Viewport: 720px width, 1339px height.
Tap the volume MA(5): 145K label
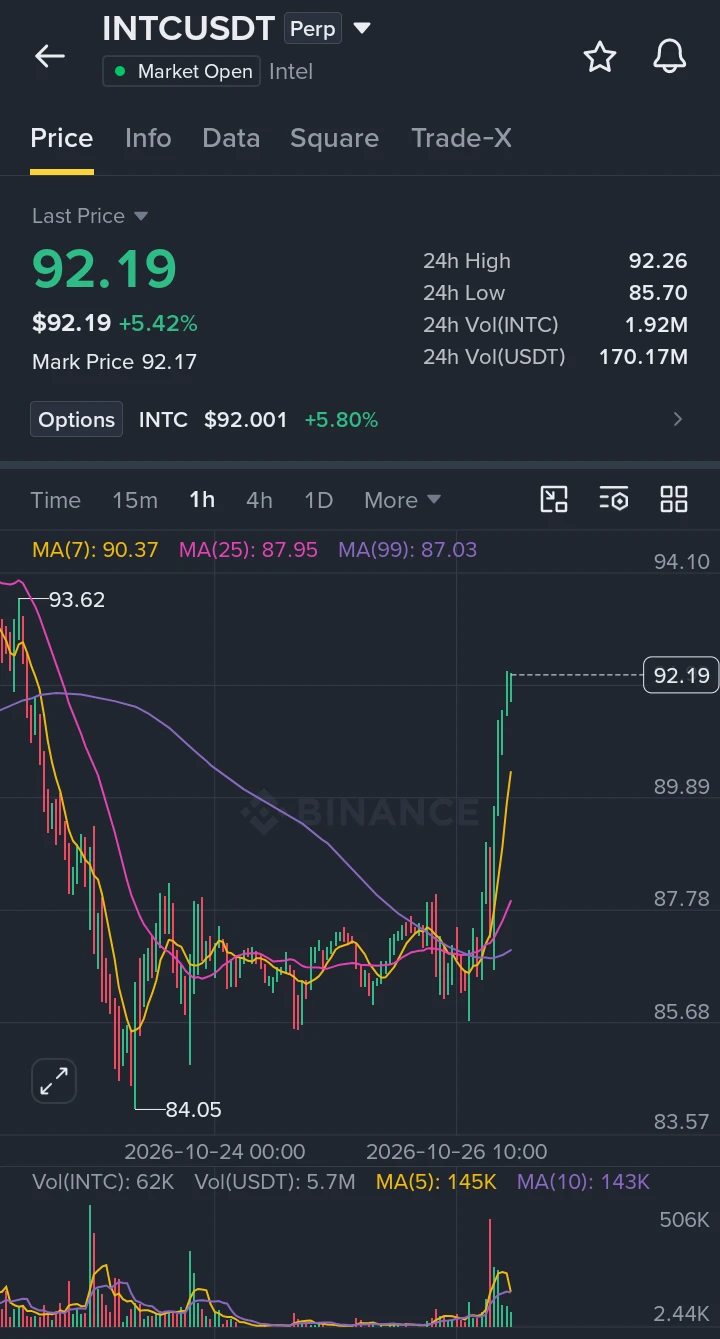click(x=436, y=1182)
